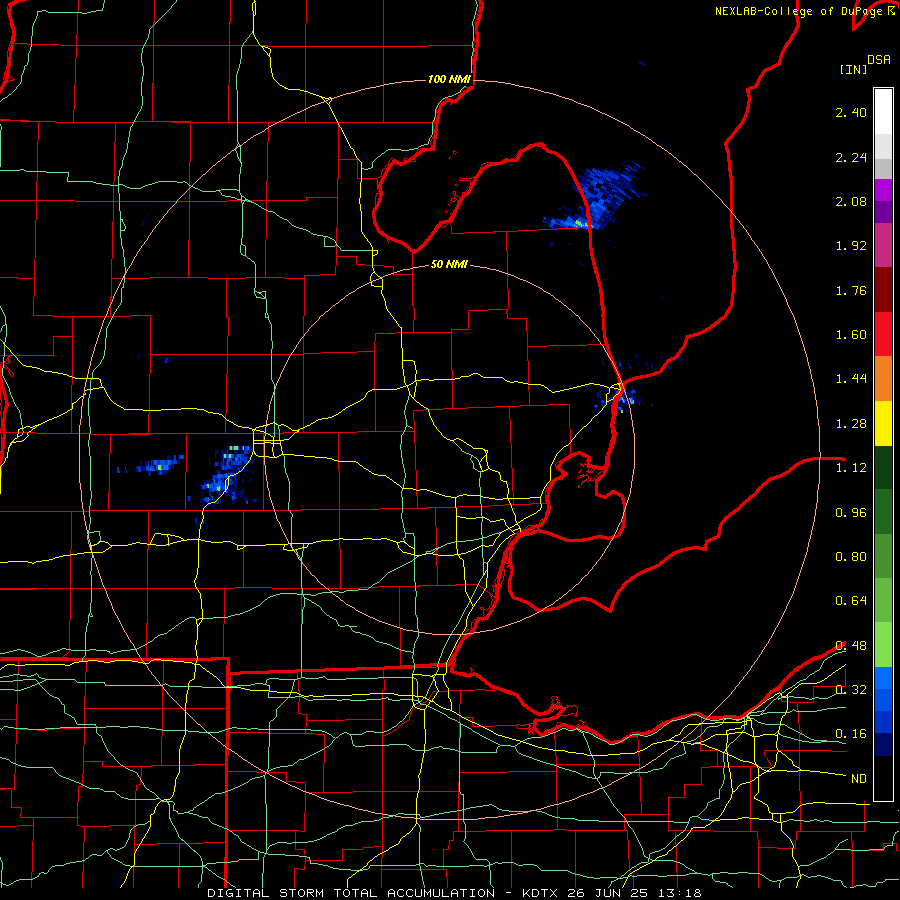Pick the orange legend swatch
Viewport: 900px width, 900px height.
tap(883, 378)
